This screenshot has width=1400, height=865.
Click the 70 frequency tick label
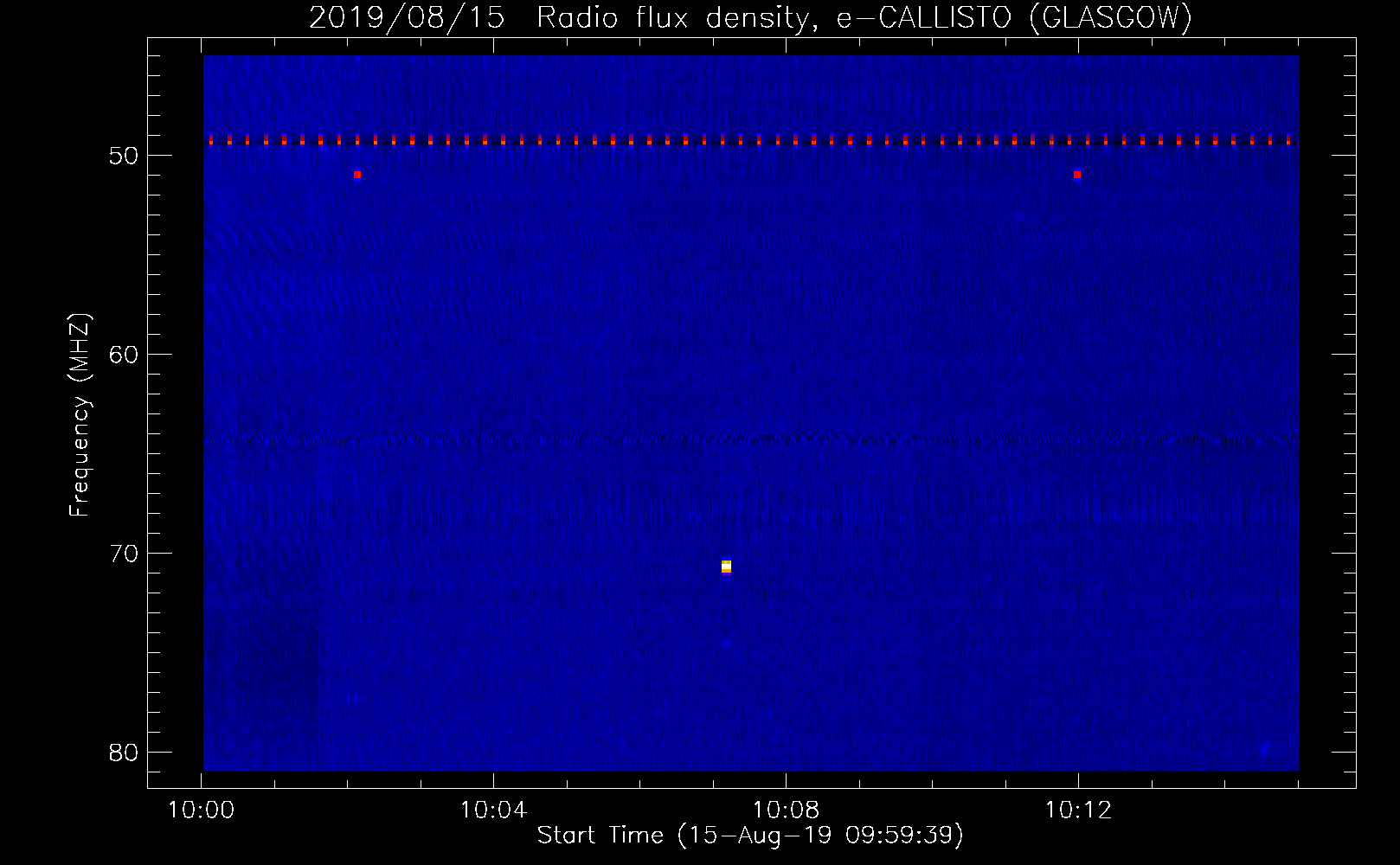click(124, 554)
